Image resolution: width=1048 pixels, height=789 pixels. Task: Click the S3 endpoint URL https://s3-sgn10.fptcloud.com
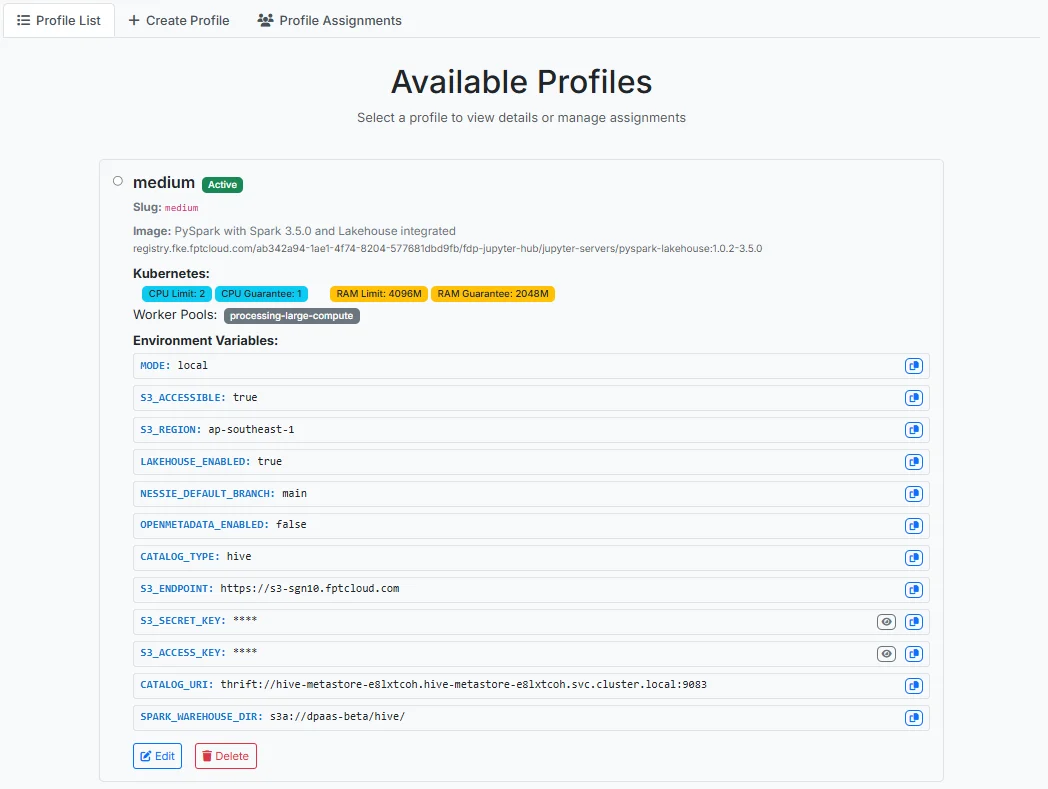pyautogui.click(x=309, y=588)
